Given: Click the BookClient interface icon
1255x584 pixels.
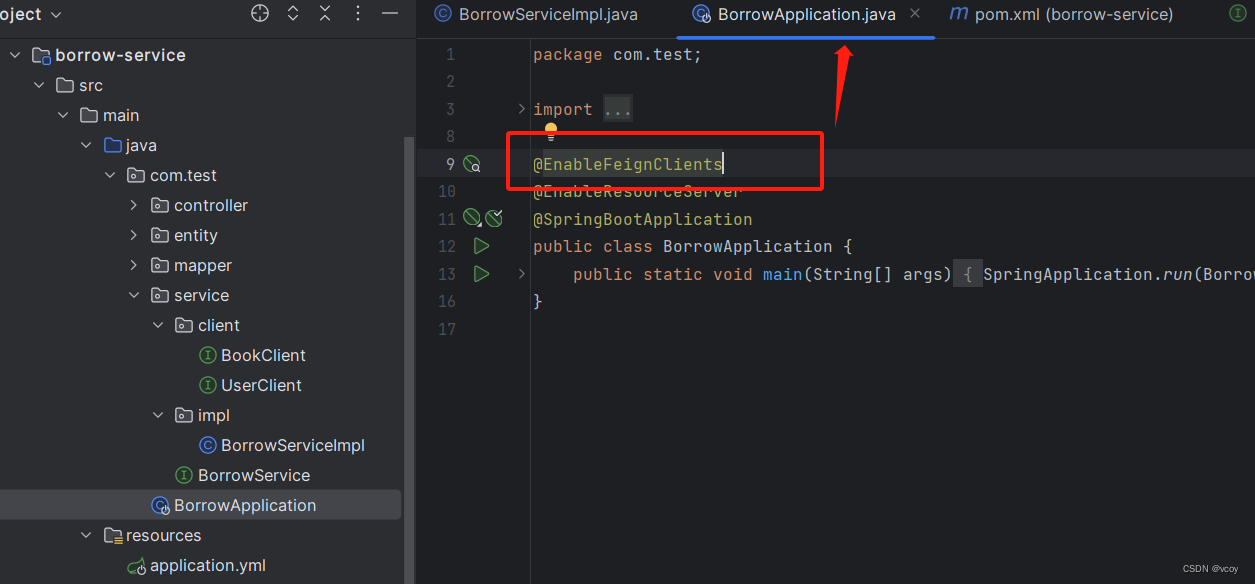Looking at the screenshot, I should (208, 355).
